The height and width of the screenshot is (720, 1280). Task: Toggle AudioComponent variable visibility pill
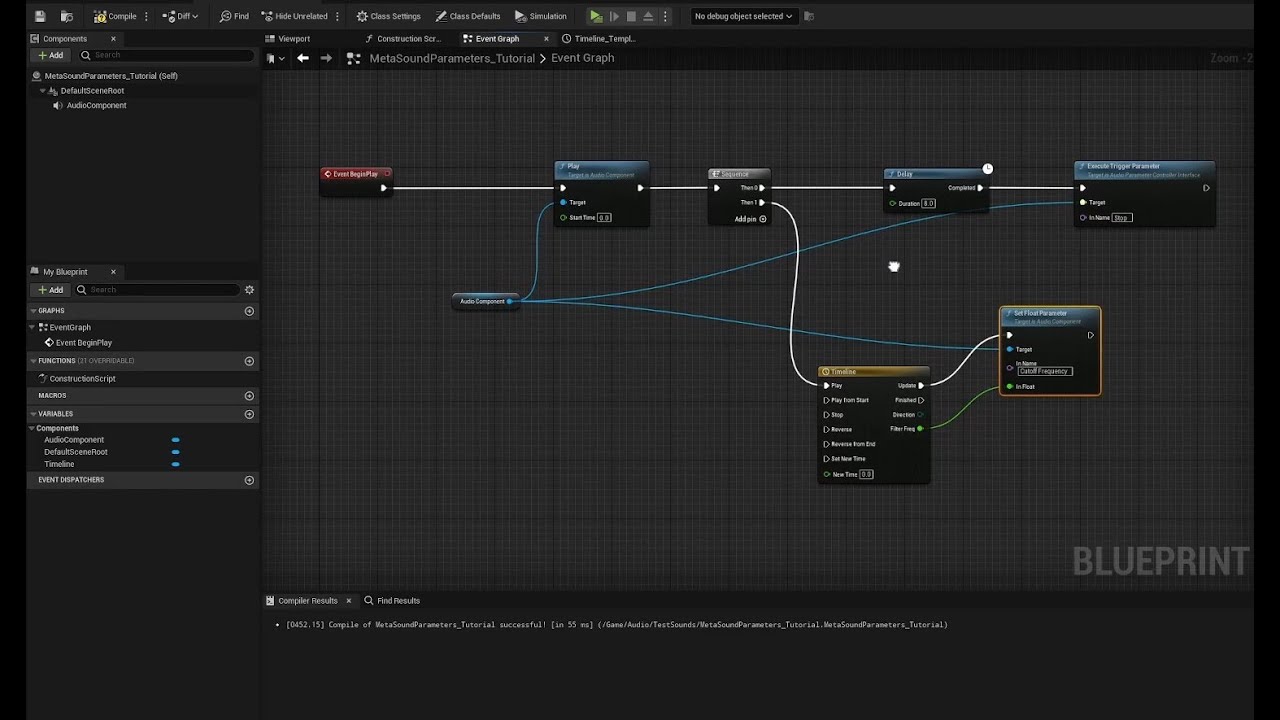pyautogui.click(x=176, y=440)
